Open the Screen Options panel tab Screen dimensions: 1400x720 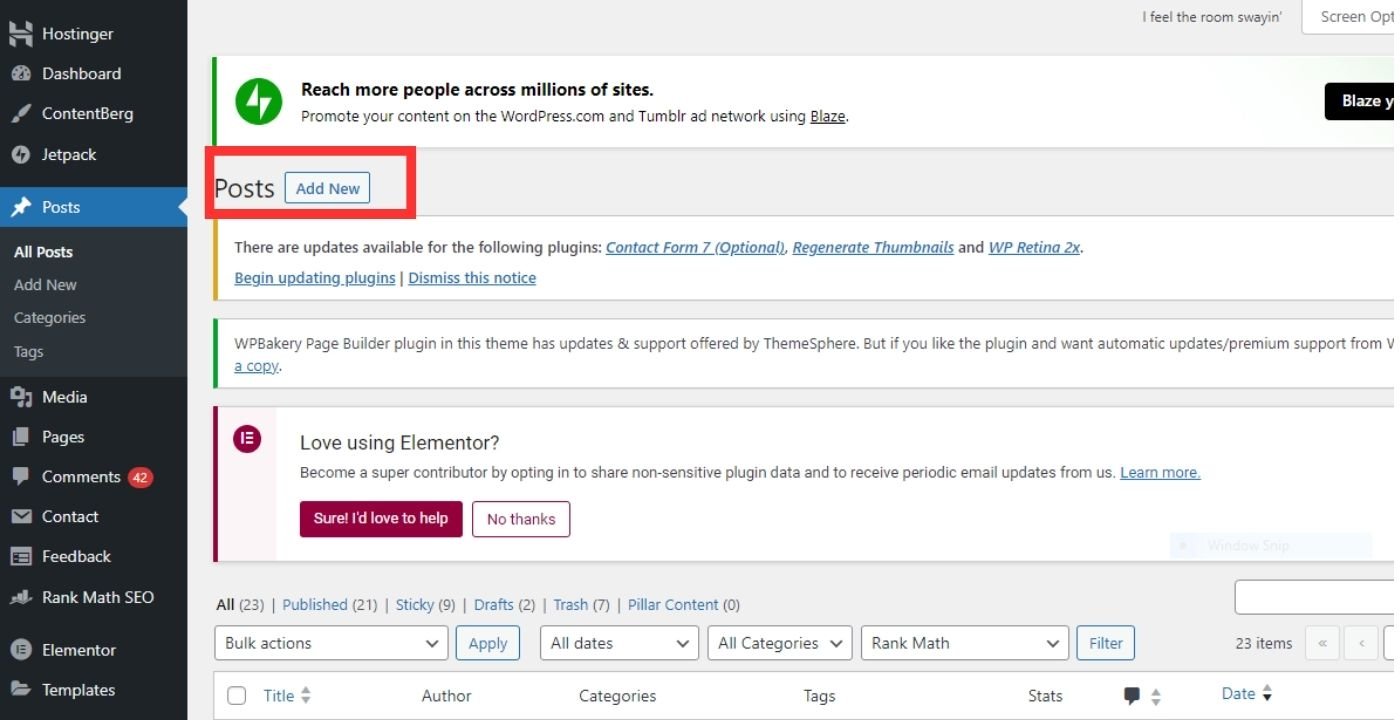1349,17
